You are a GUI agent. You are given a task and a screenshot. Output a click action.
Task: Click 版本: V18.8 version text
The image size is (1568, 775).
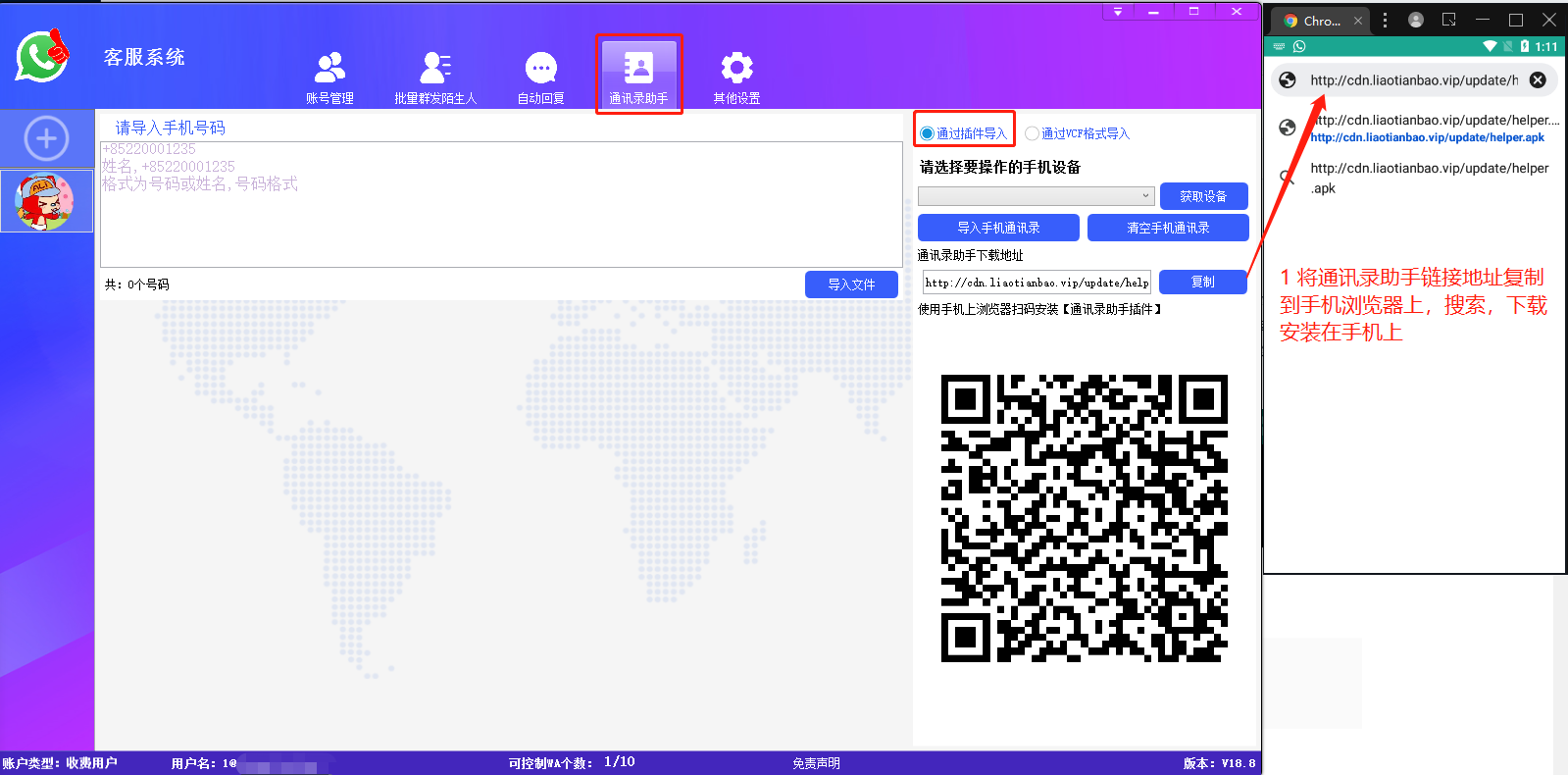(1219, 763)
